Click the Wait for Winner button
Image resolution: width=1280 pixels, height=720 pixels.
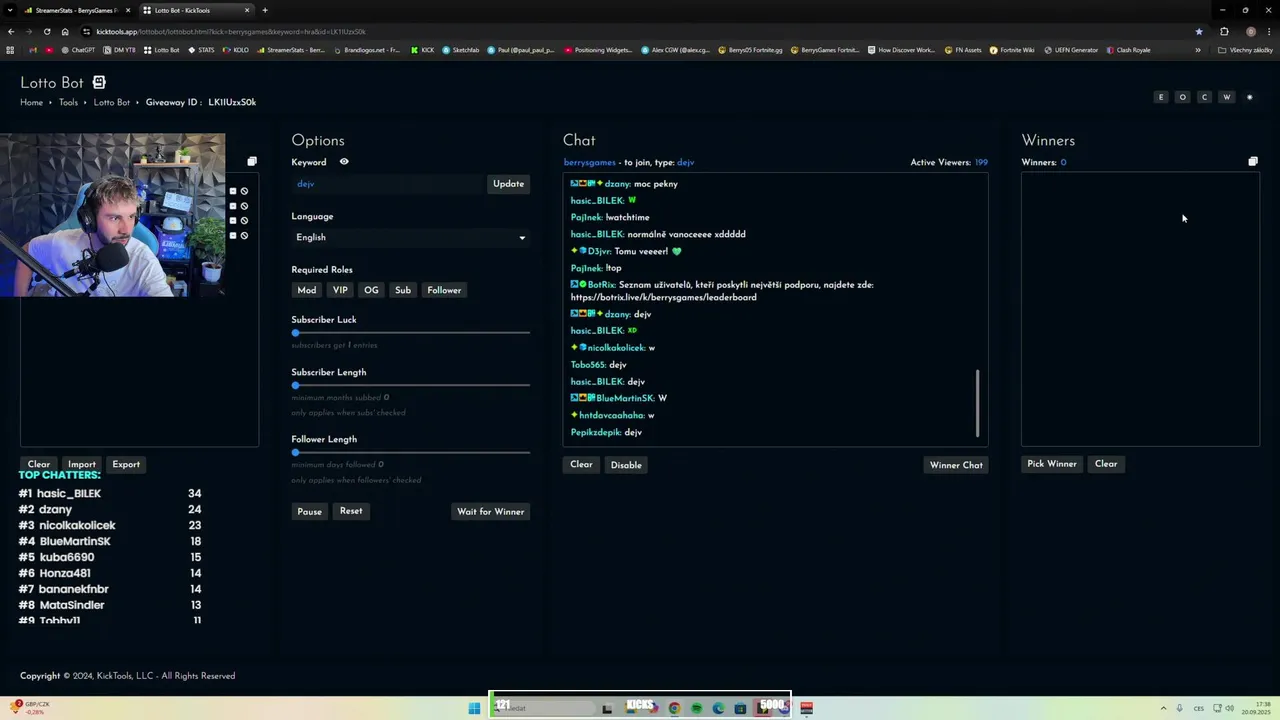tap(490, 511)
